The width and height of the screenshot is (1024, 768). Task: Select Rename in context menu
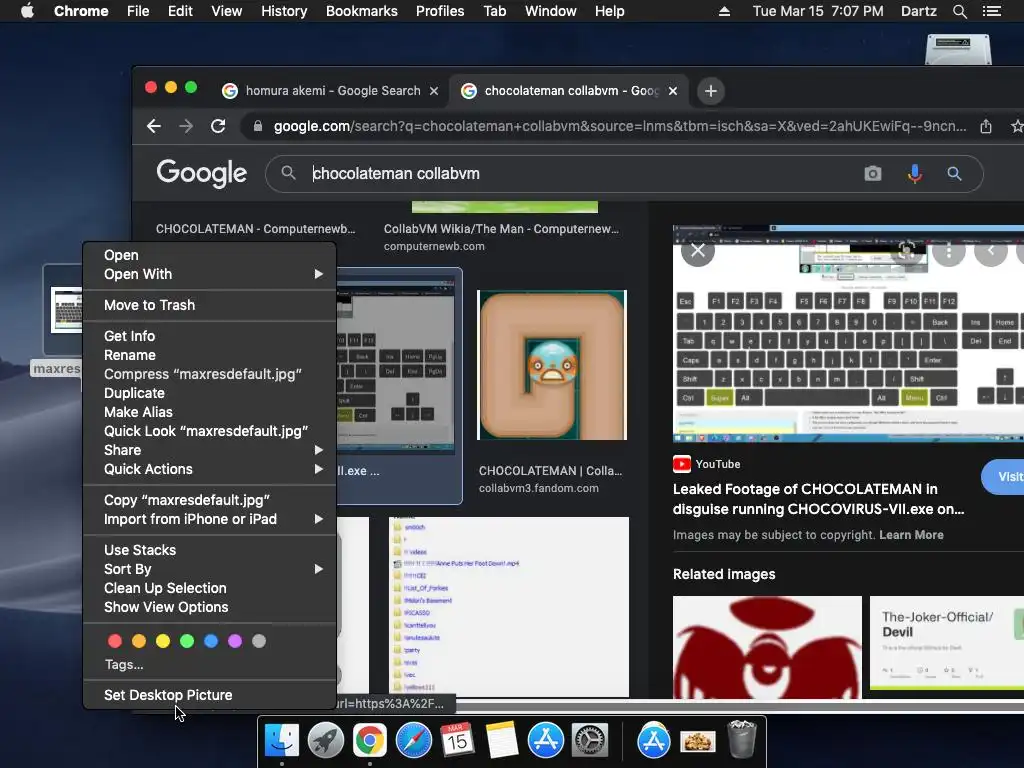(209, 355)
